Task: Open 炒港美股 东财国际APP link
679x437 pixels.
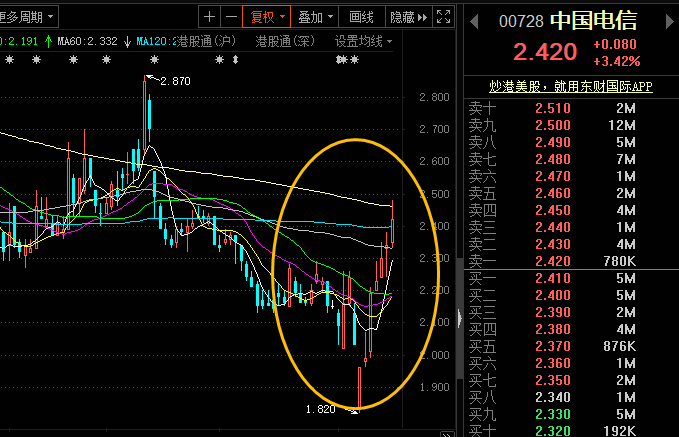Action: pyautogui.click(x=571, y=86)
